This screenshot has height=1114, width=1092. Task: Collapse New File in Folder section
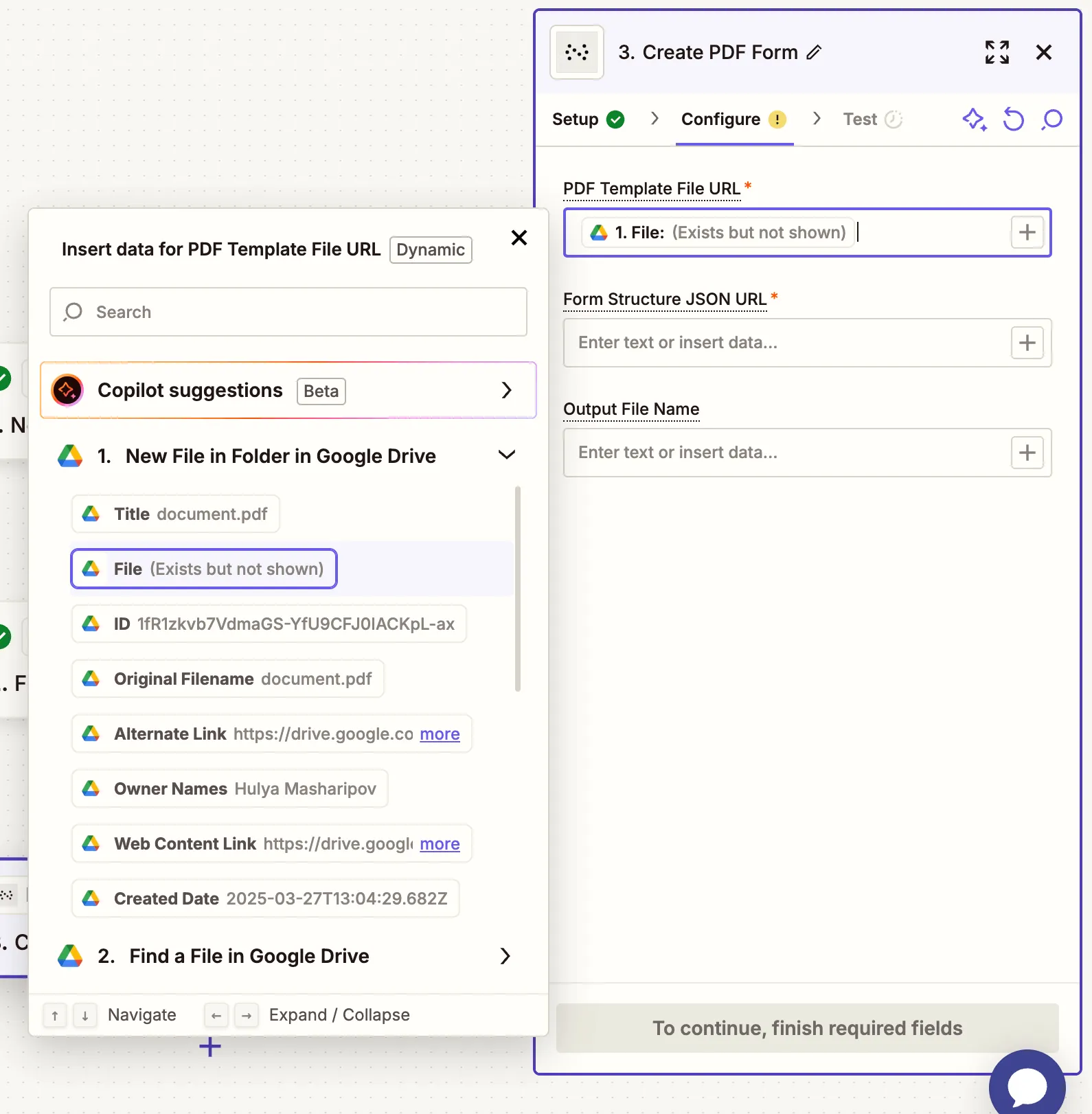506,455
